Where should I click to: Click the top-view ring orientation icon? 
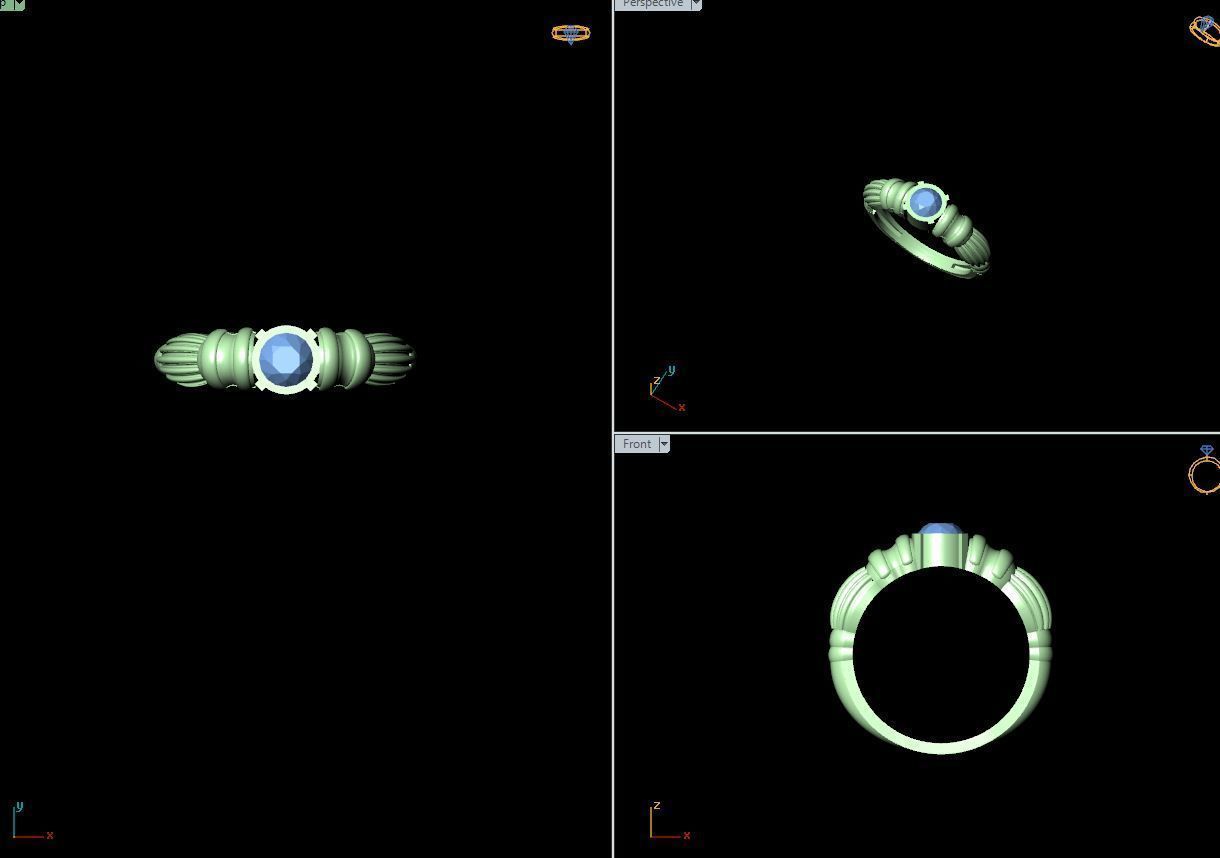coord(571,34)
